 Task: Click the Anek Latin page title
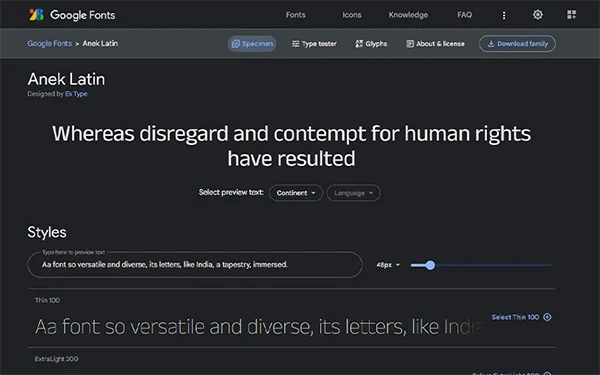66,79
